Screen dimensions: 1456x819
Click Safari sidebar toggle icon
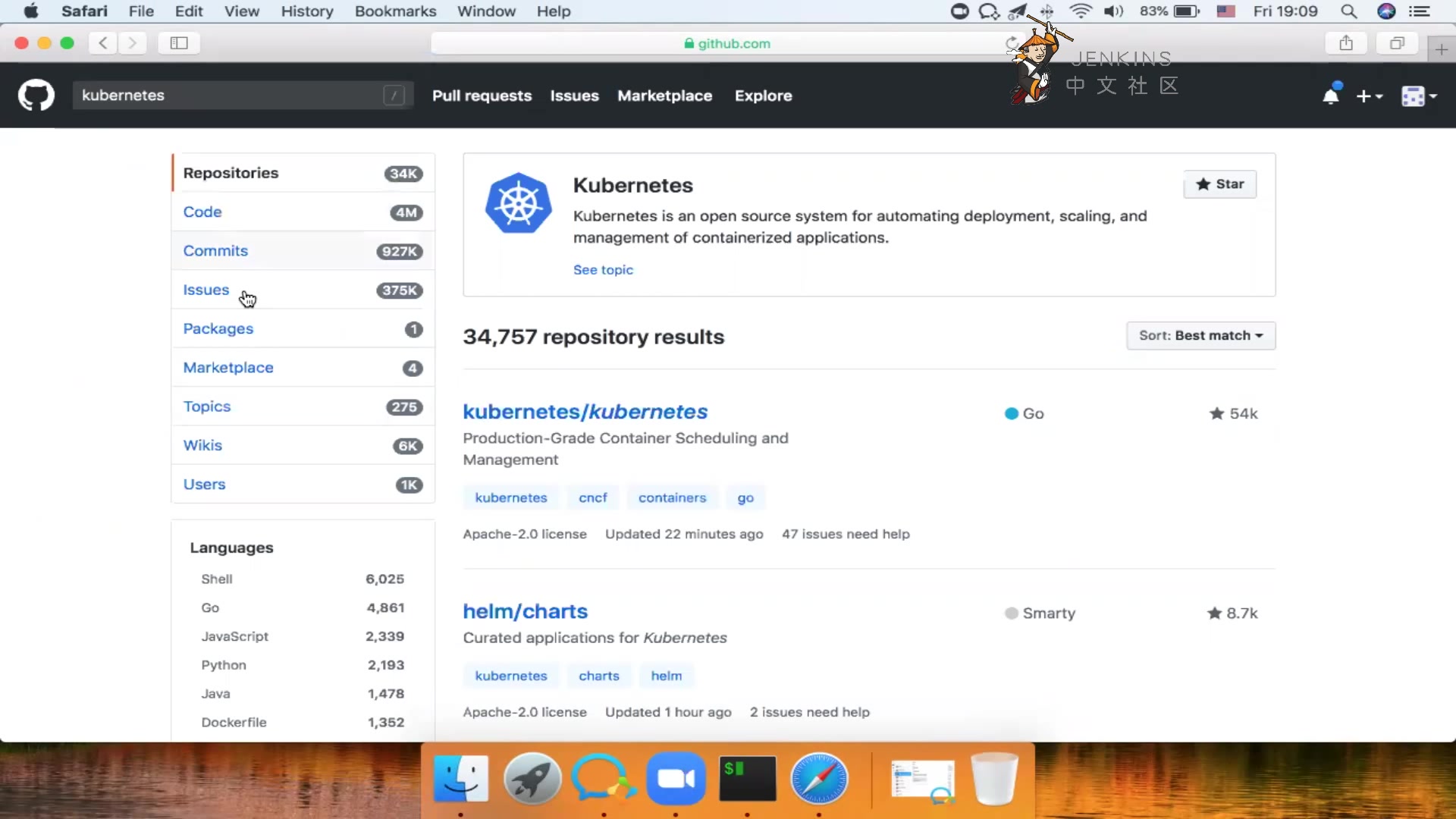click(179, 43)
